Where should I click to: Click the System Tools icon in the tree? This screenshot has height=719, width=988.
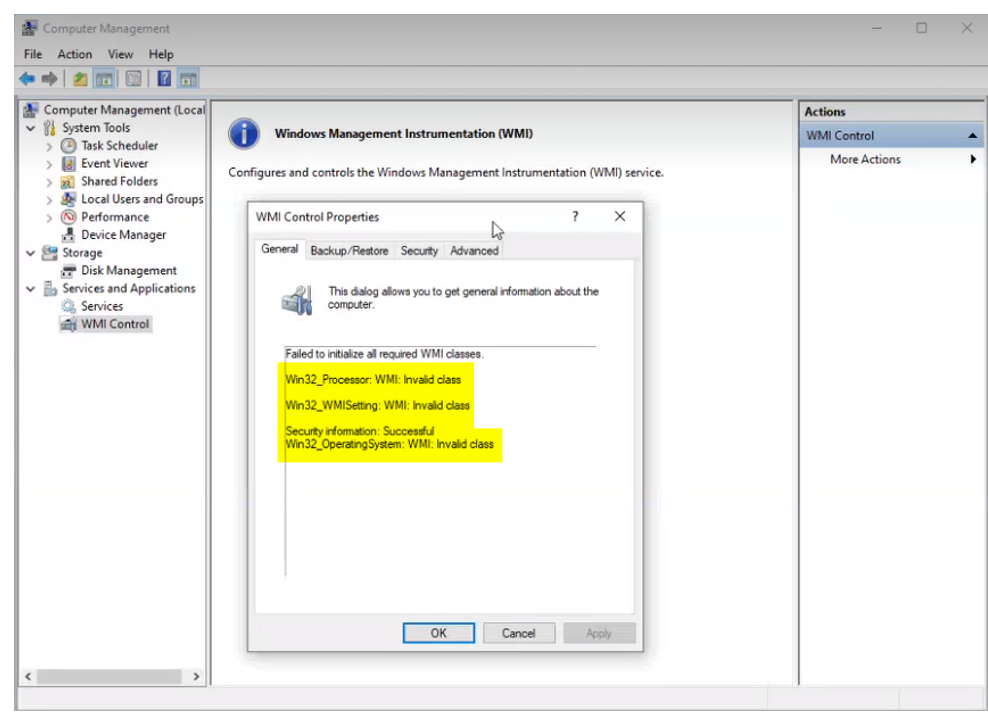tap(50, 128)
